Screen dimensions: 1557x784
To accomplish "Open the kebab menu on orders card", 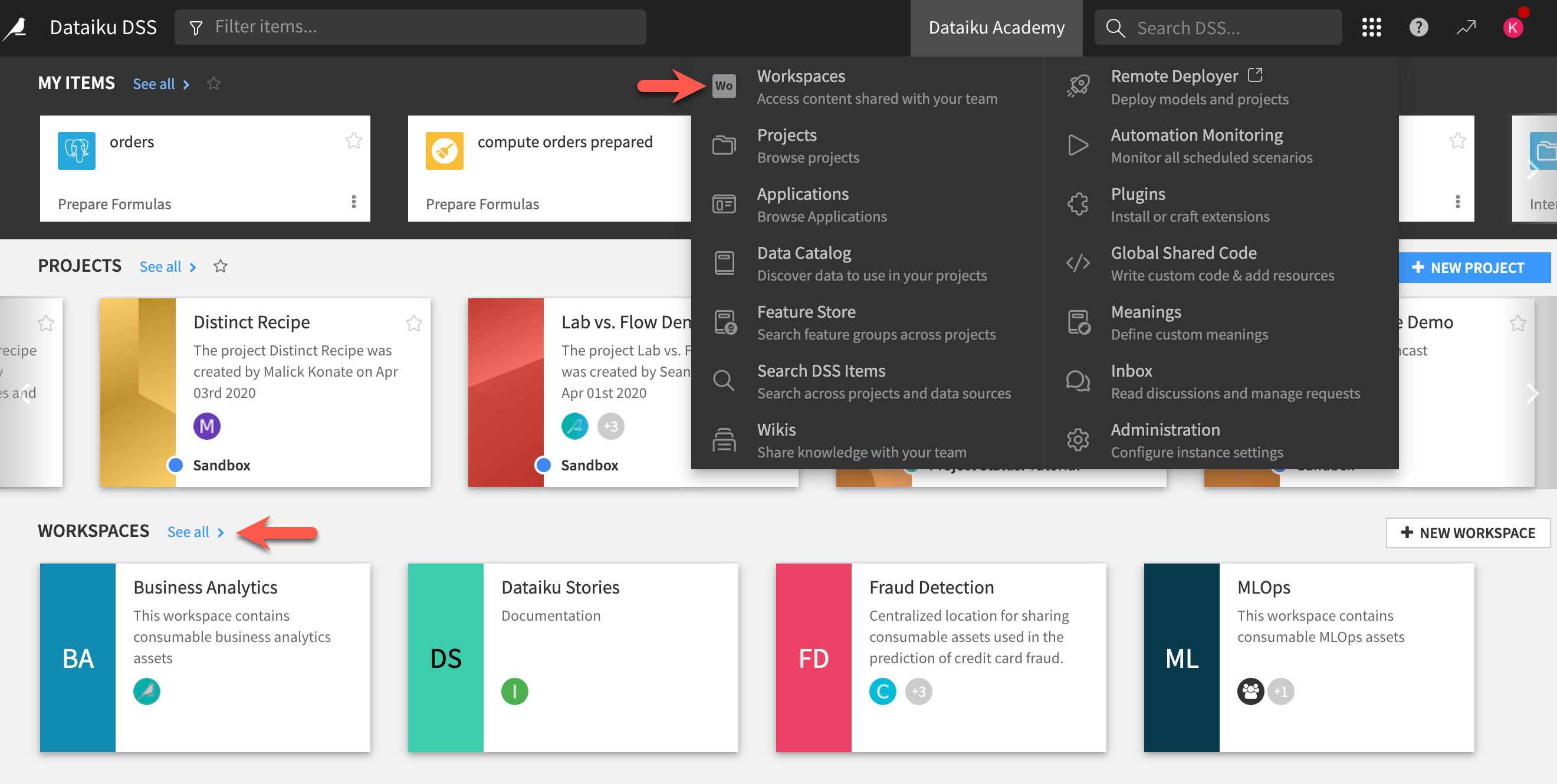I will tap(354, 202).
